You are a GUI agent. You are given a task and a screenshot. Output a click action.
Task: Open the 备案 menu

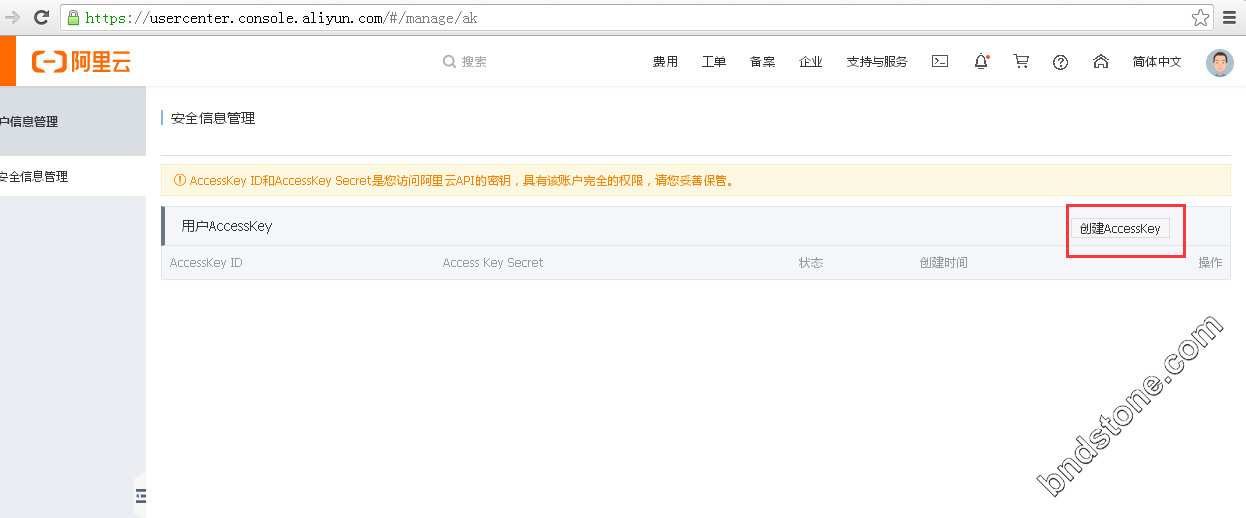[x=762, y=62]
